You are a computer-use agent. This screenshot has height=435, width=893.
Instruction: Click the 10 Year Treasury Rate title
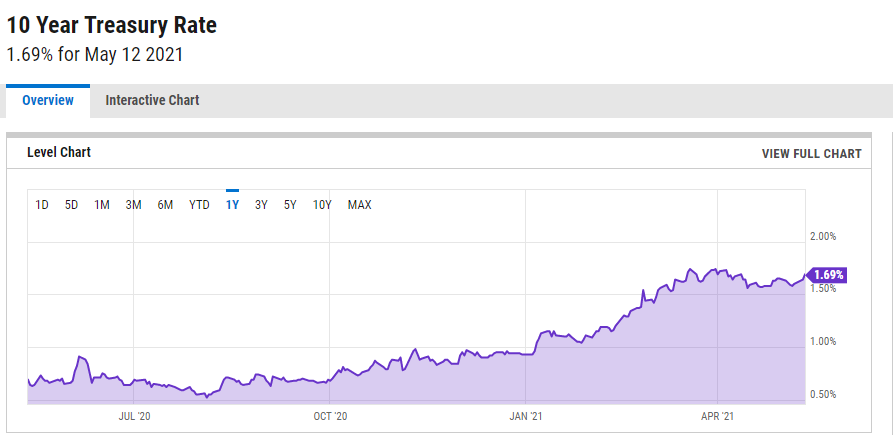112,25
